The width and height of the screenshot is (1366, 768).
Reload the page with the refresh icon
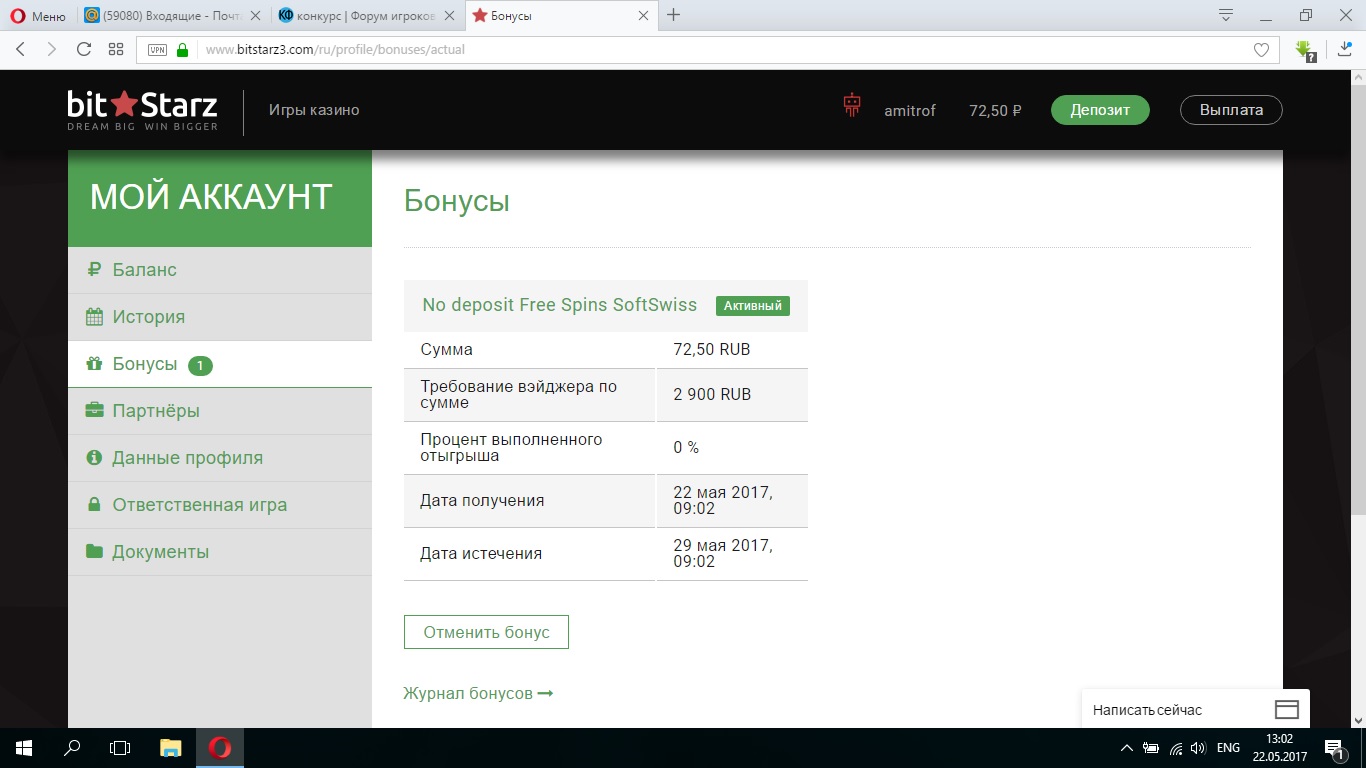(x=84, y=49)
